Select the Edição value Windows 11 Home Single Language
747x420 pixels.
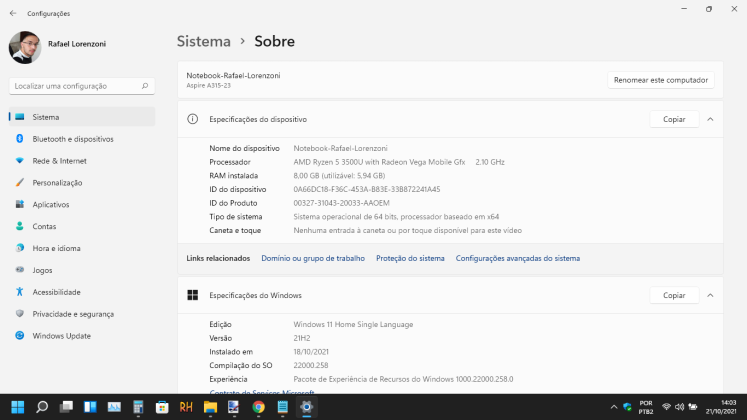coord(353,325)
